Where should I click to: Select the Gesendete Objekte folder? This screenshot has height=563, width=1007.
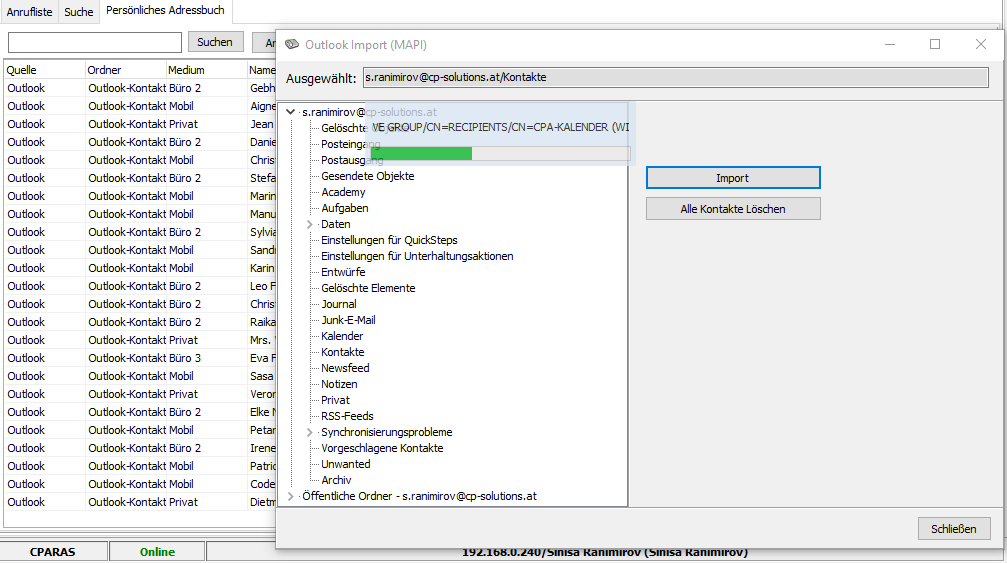tap(367, 176)
